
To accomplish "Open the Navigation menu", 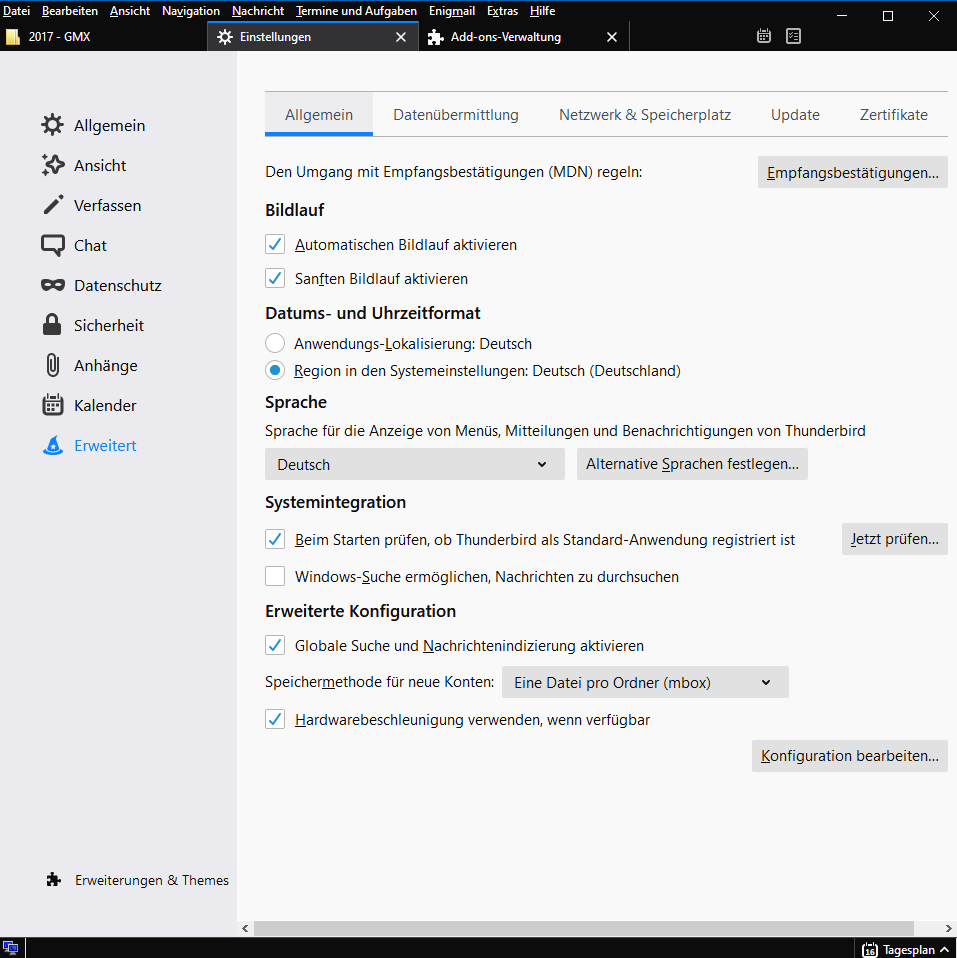I will 191,11.
